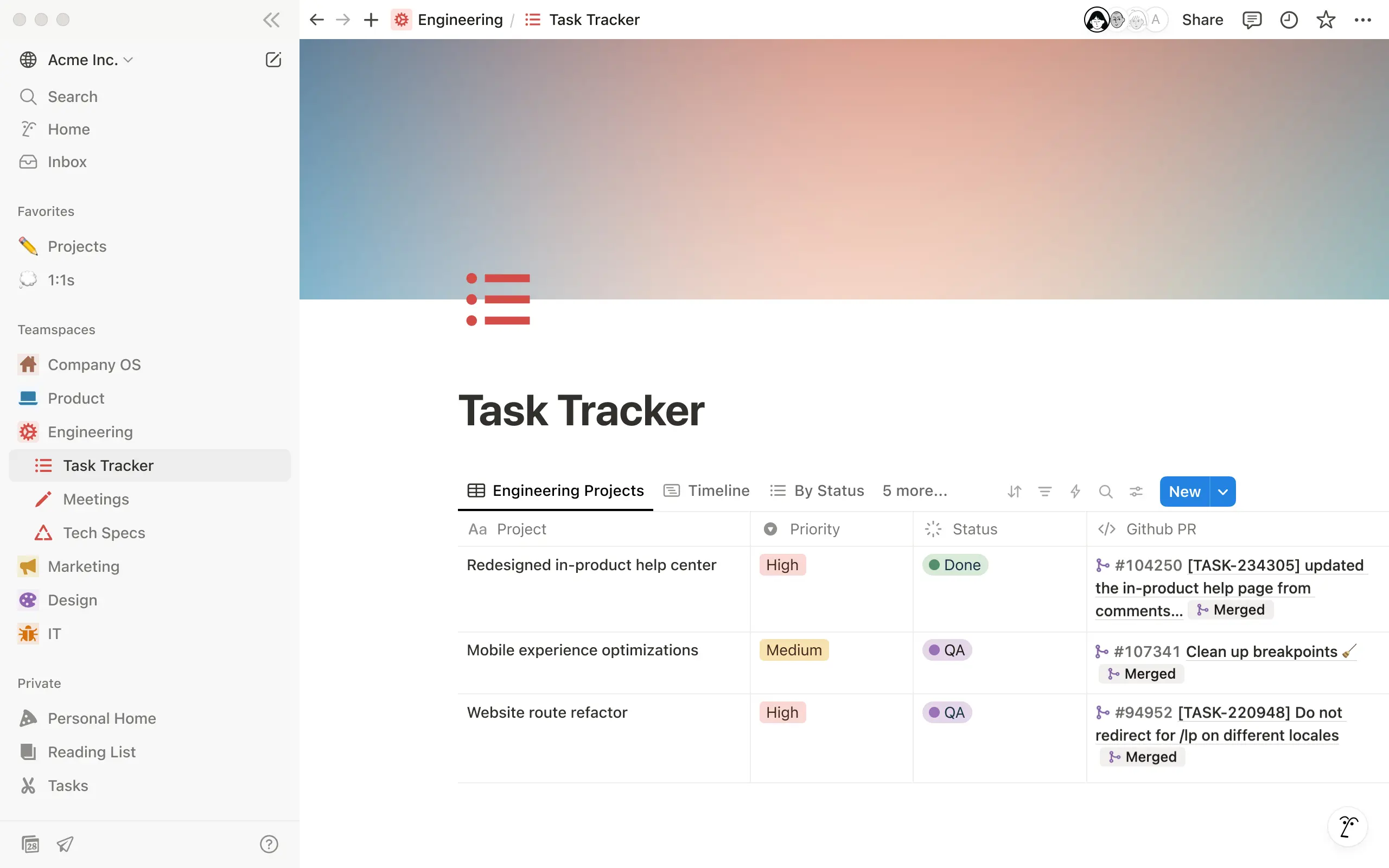Click the Engineering gear icon in breadcrumb
Screen dimensions: 1389x868
401,20
